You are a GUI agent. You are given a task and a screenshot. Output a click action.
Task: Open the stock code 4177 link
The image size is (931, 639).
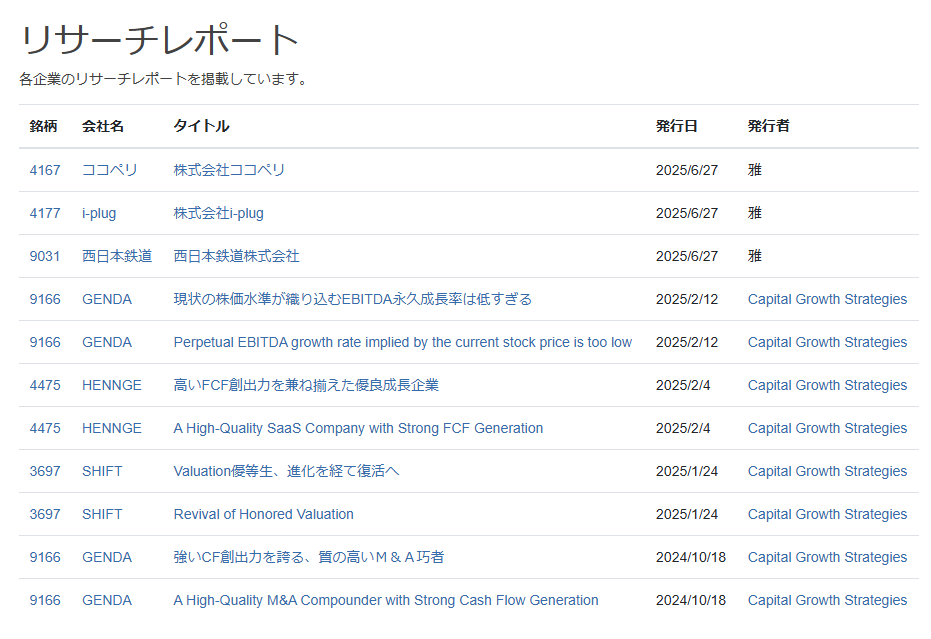[41, 213]
